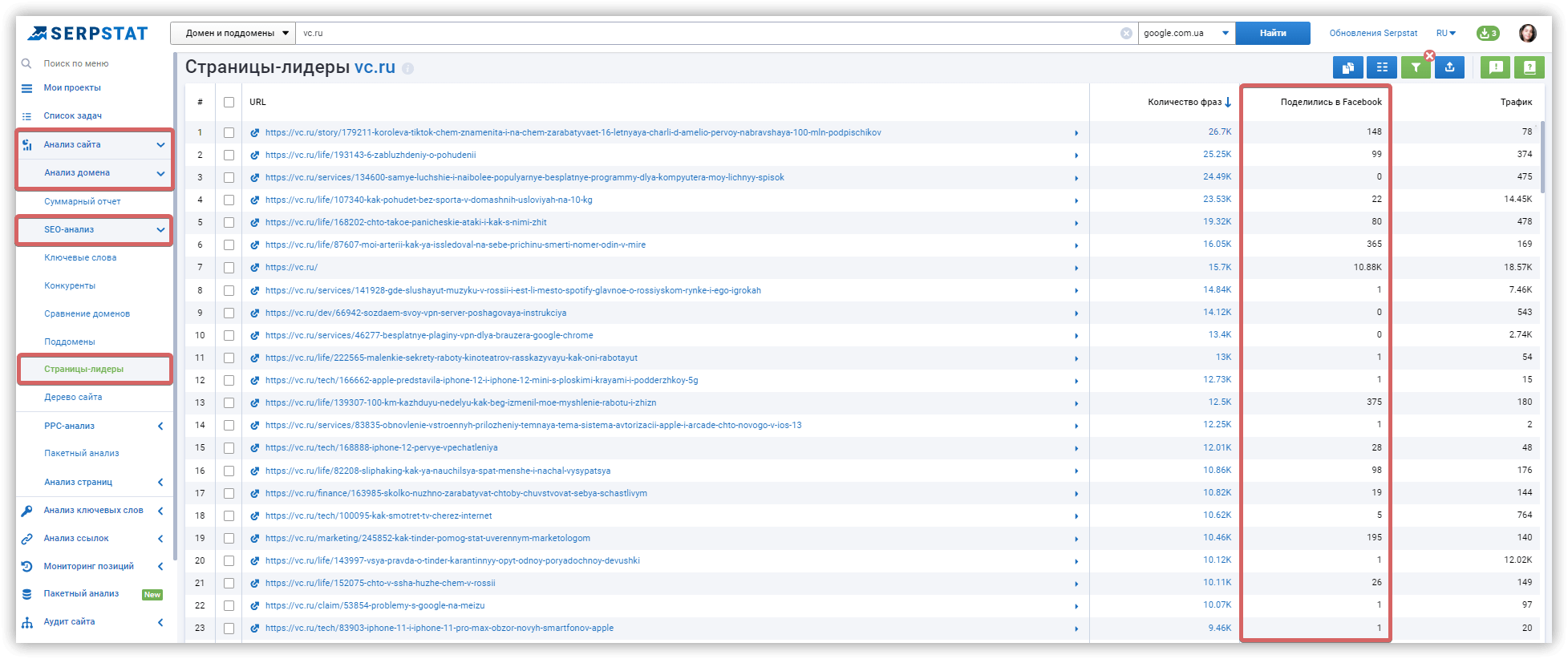1568x659 pixels.
Task: Click the Serpstat logo
Action: 87,34
